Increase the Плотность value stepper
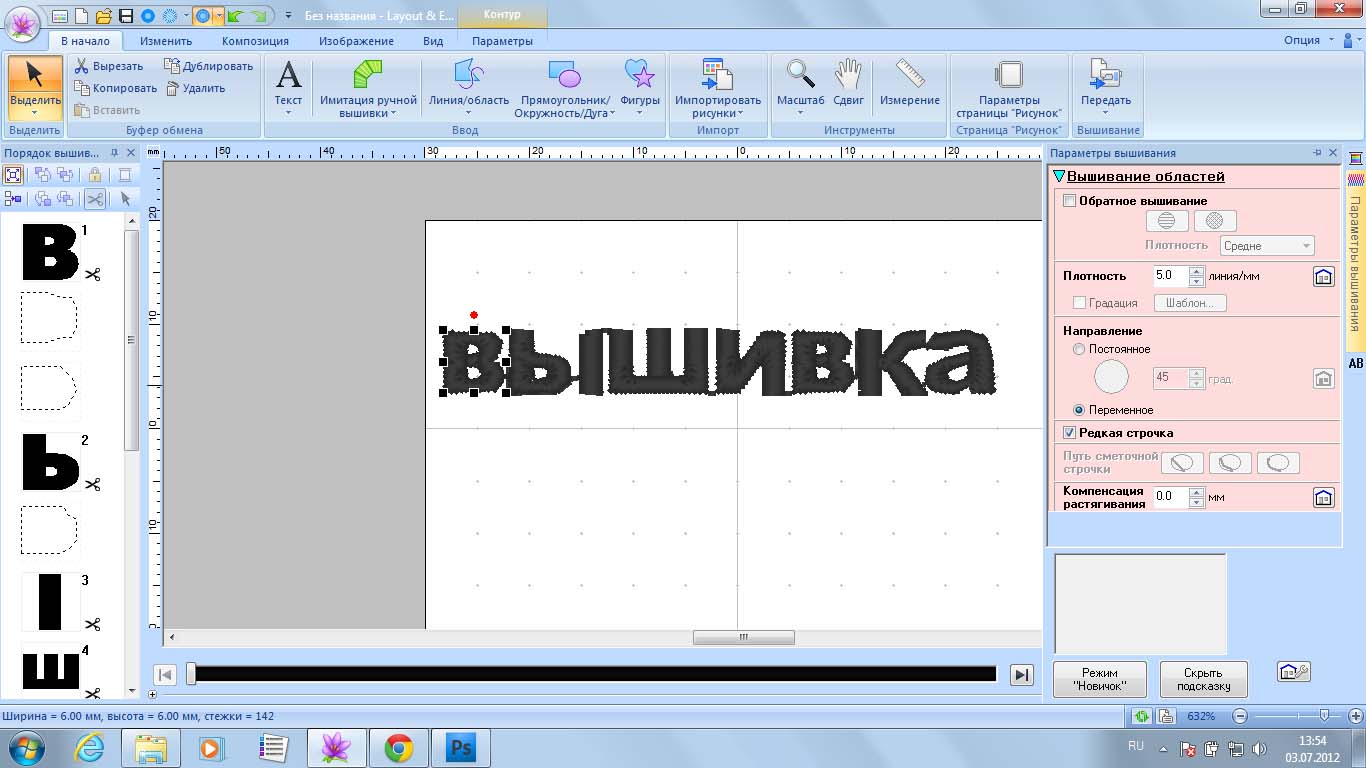 click(1196, 271)
